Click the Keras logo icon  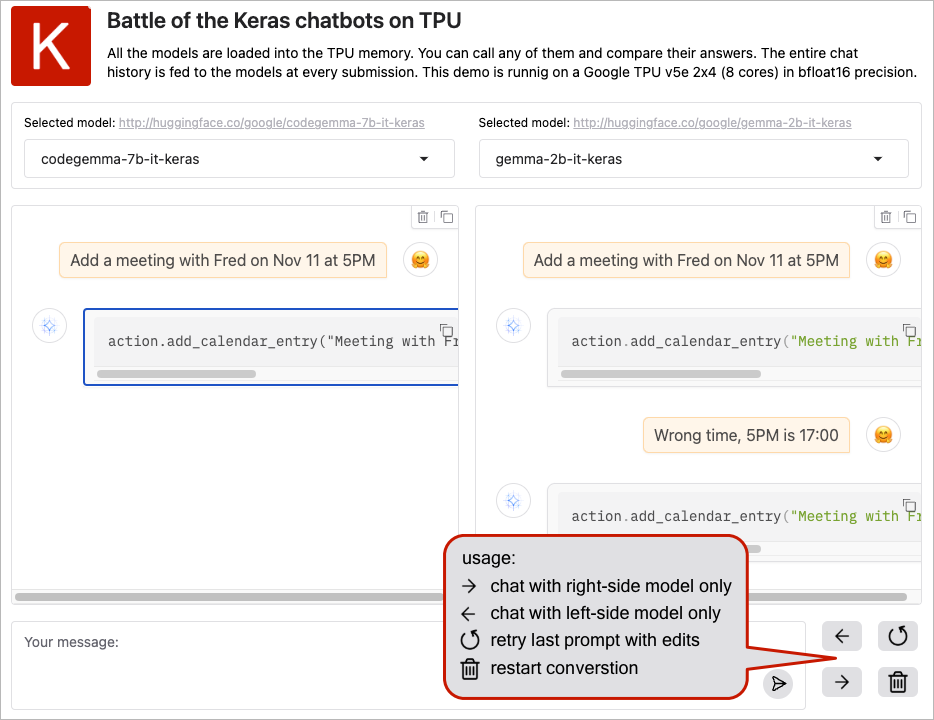51,46
